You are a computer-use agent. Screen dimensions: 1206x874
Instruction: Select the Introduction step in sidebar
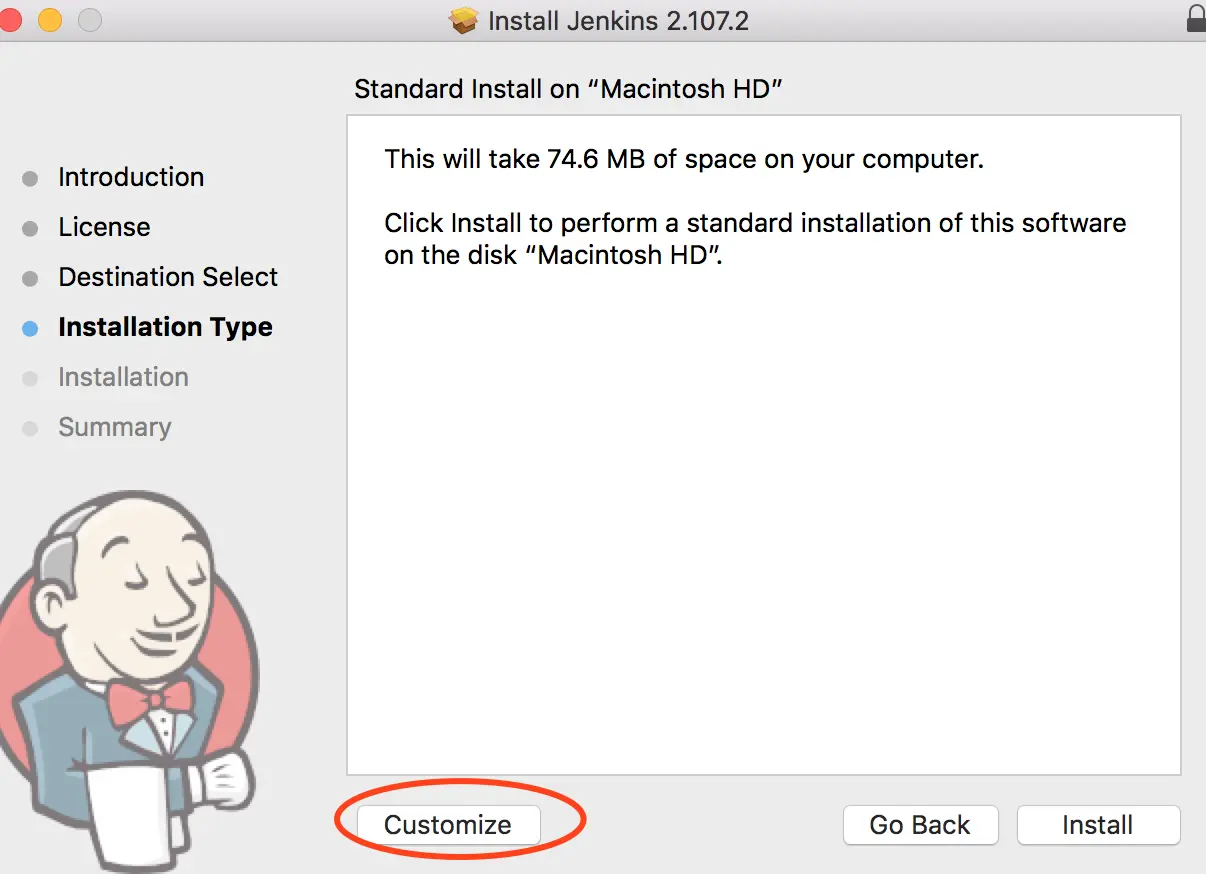coord(131,177)
